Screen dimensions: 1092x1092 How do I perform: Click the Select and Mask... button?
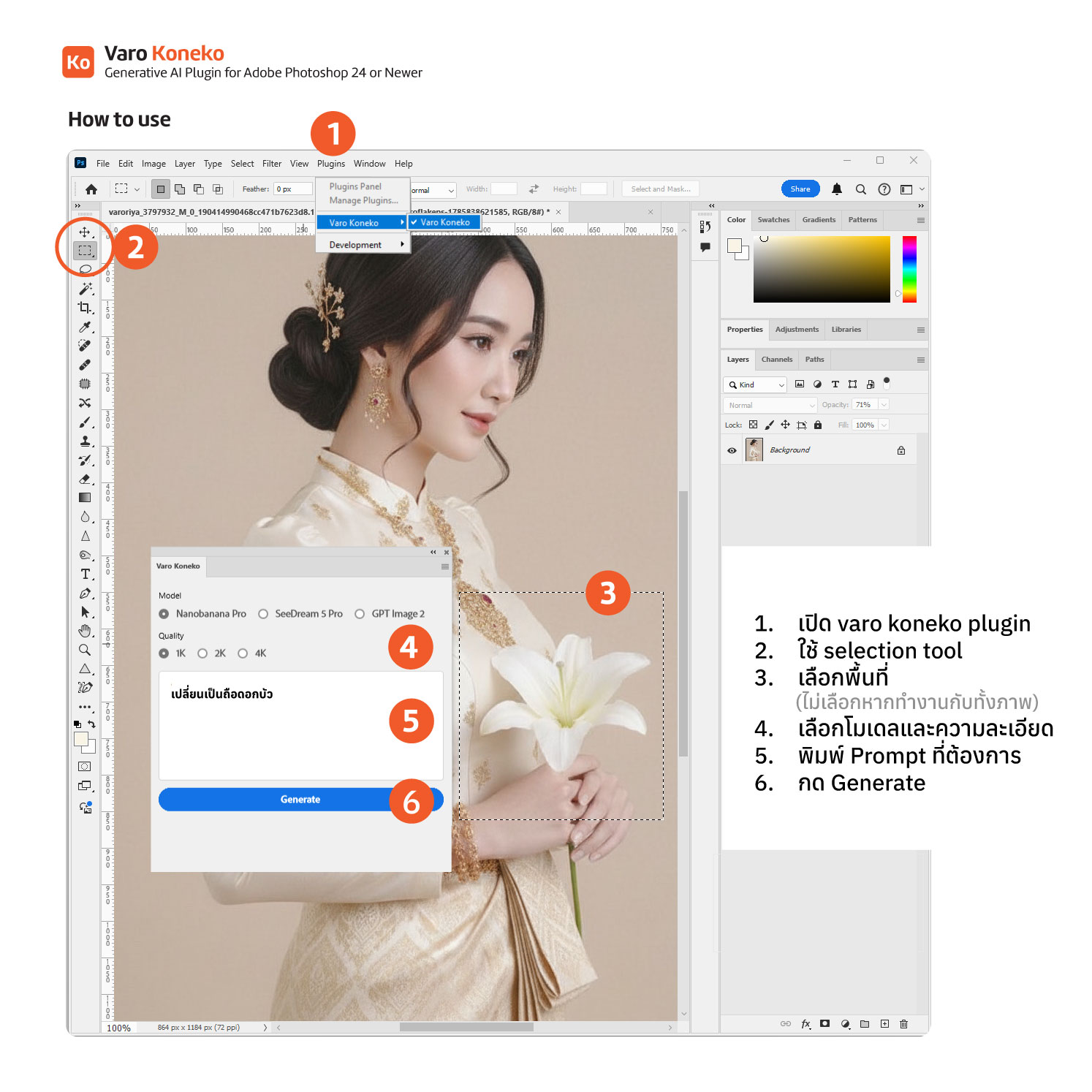point(661,189)
